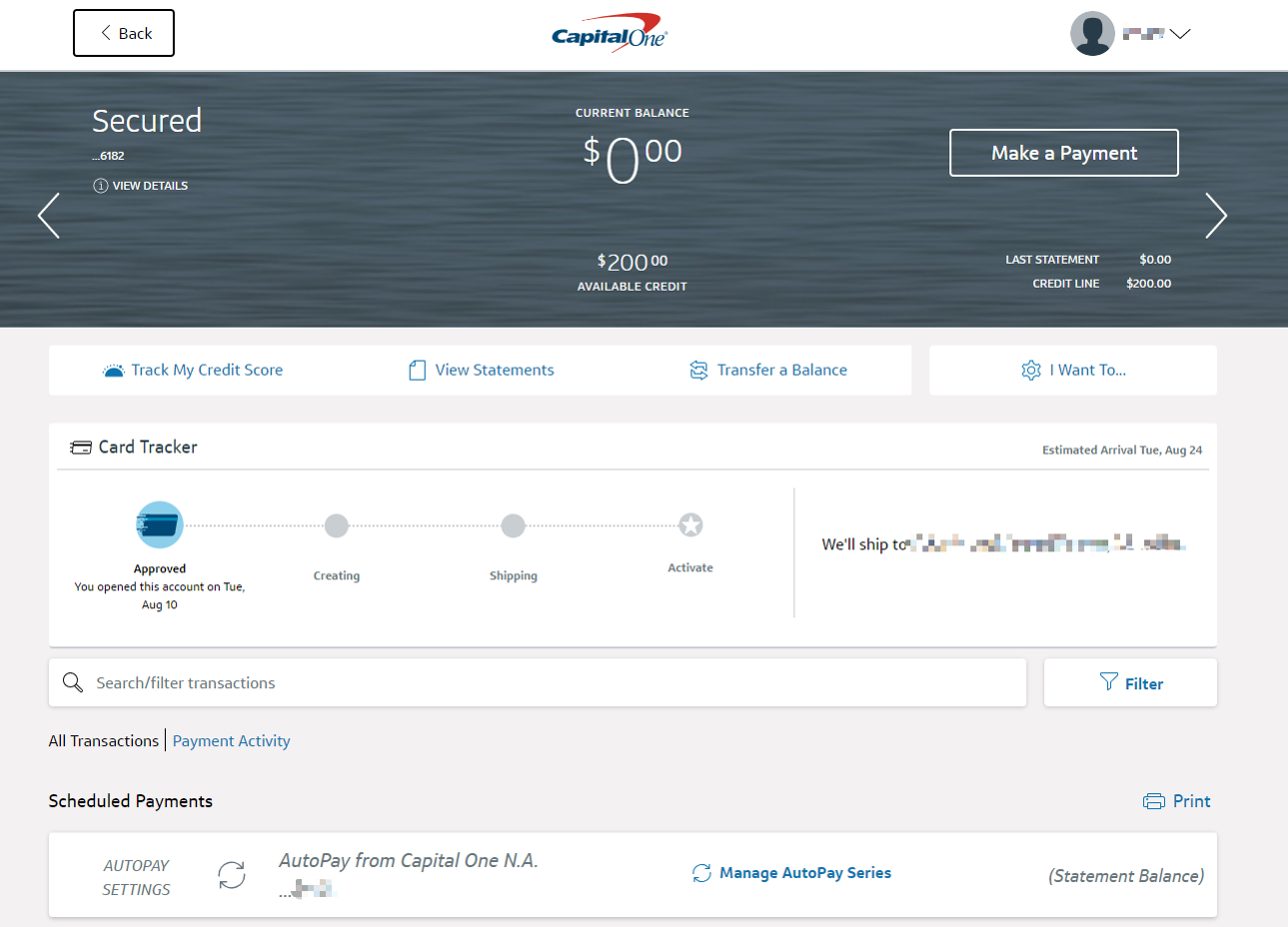Image resolution: width=1288 pixels, height=927 pixels.
Task: Click the Last Statement $0.00 value
Action: point(1155,260)
